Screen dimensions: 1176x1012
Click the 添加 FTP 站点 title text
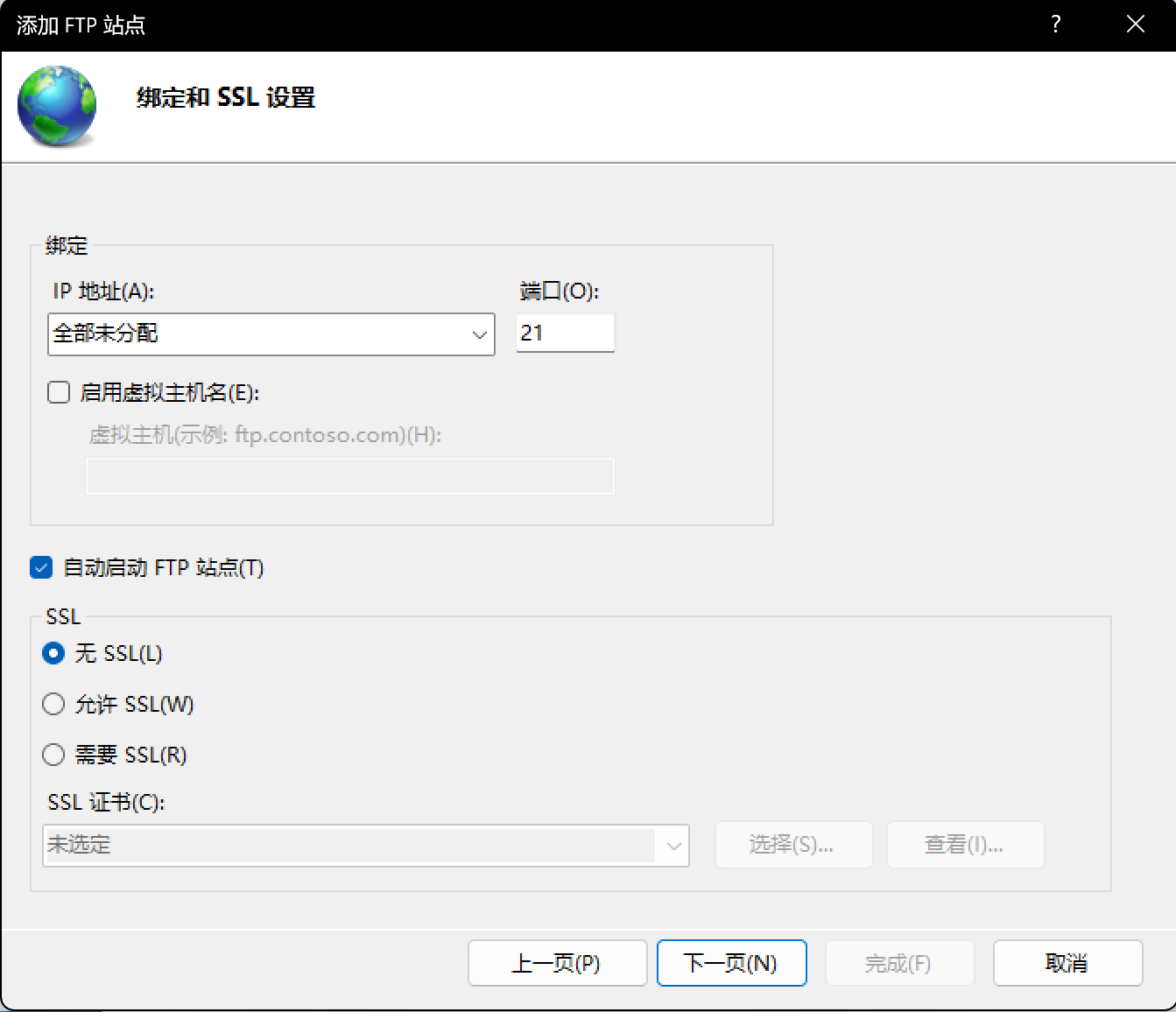[81, 25]
